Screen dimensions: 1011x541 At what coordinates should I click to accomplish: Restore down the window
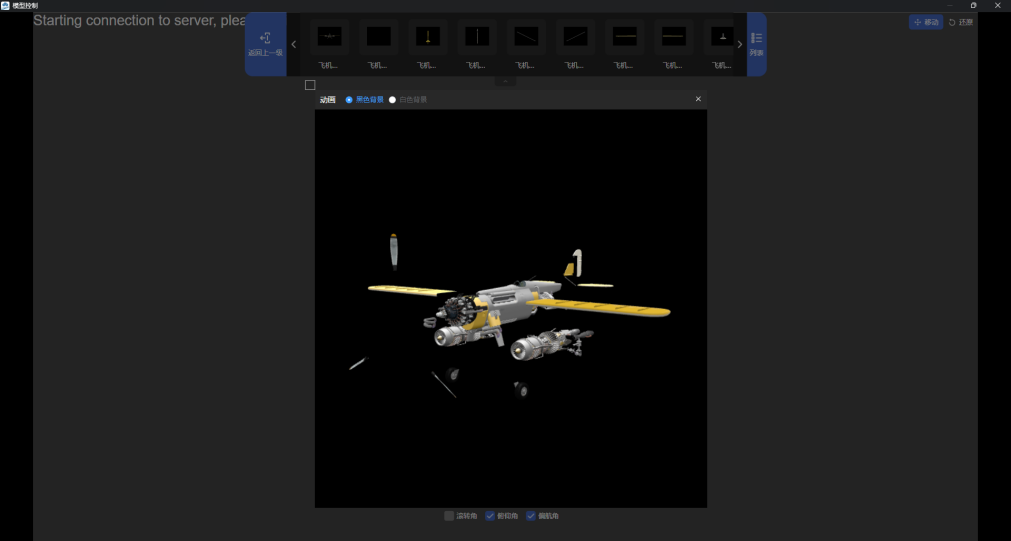click(973, 5)
